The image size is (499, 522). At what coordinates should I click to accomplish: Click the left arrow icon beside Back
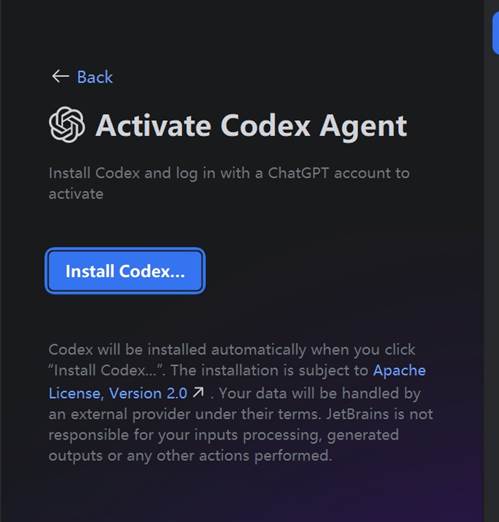[x=60, y=77]
